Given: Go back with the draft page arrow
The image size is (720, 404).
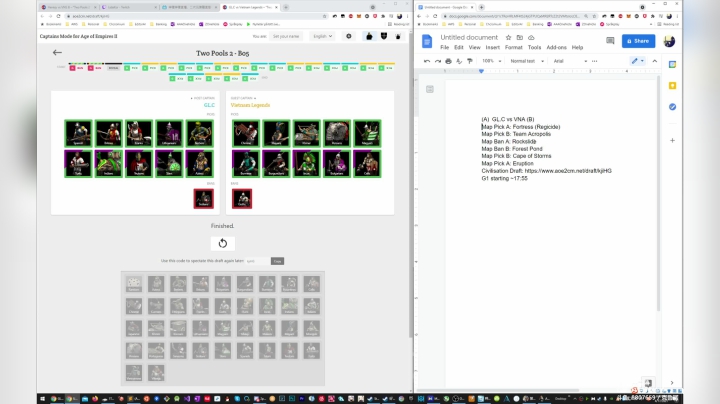Looking at the screenshot, I should coord(57,53).
